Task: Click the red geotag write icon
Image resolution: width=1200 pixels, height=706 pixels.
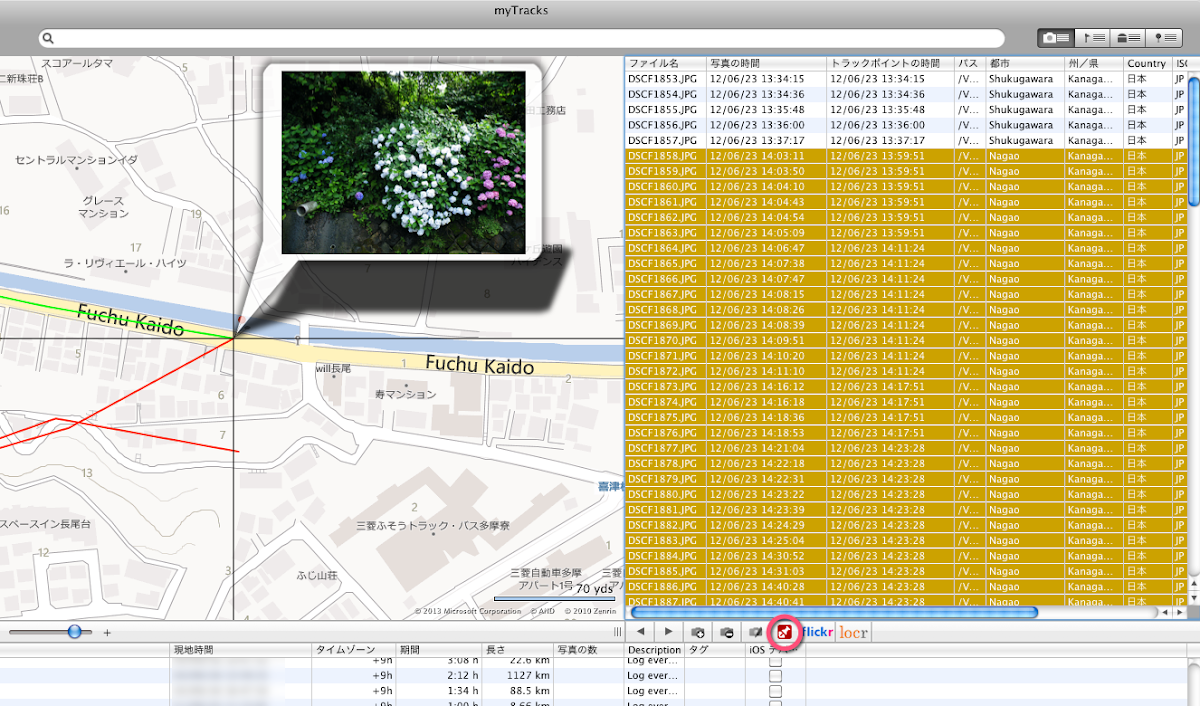Action: tap(785, 632)
